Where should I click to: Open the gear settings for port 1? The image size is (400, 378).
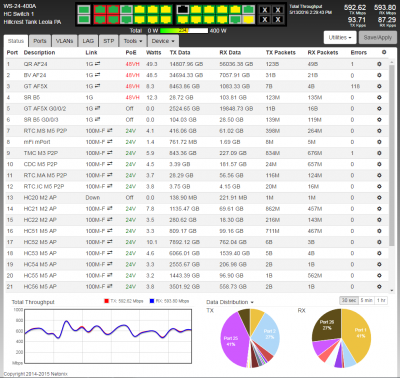coord(379,64)
